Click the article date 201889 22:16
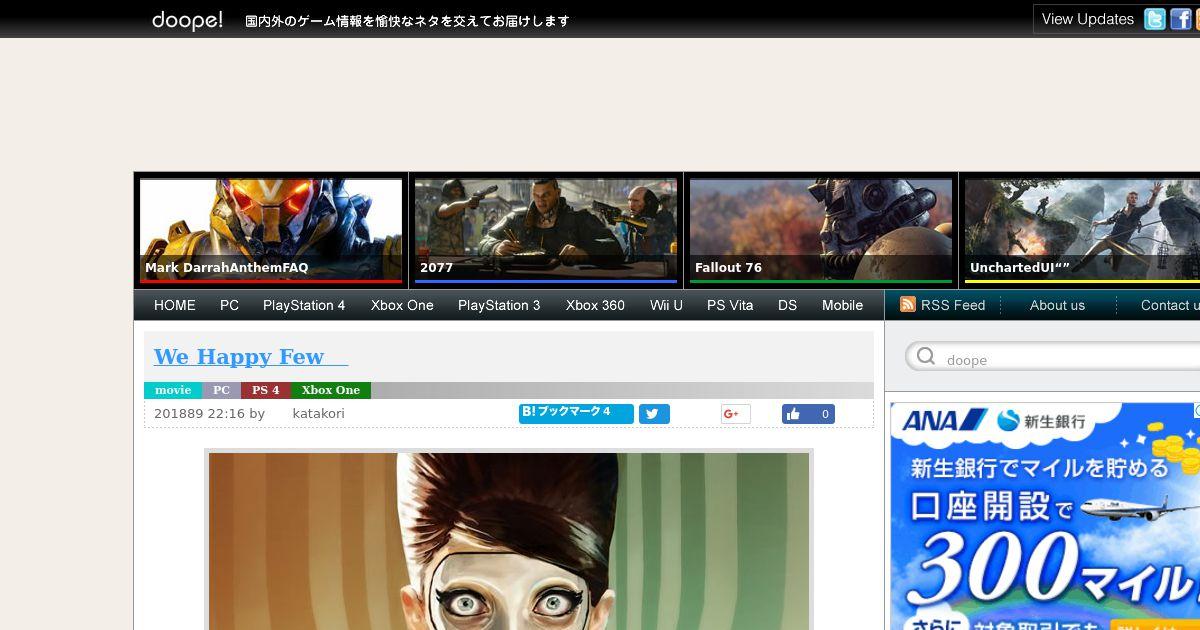Image resolution: width=1200 pixels, height=630 pixels. tap(199, 413)
